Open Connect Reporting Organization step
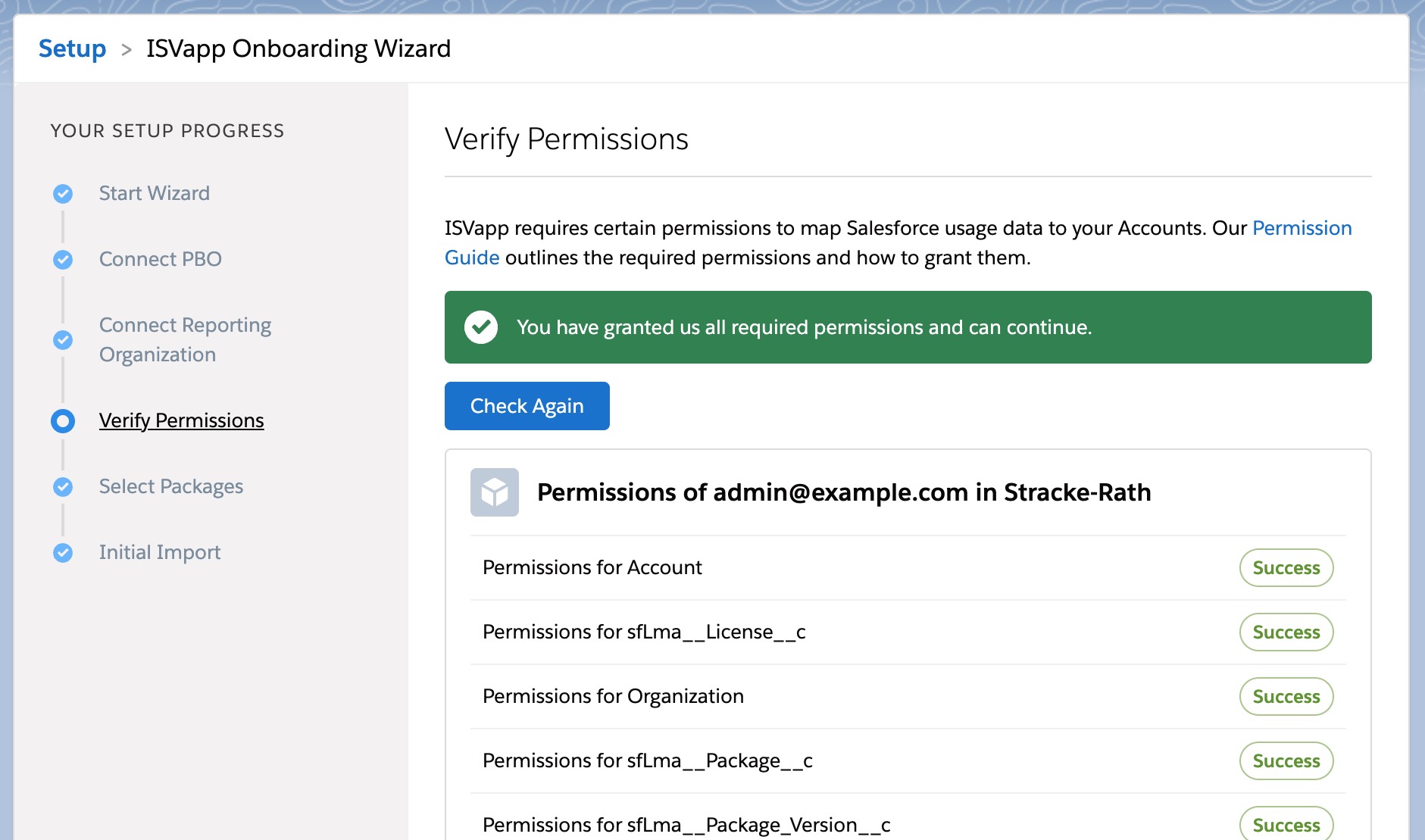This screenshot has width=1425, height=840. click(185, 339)
